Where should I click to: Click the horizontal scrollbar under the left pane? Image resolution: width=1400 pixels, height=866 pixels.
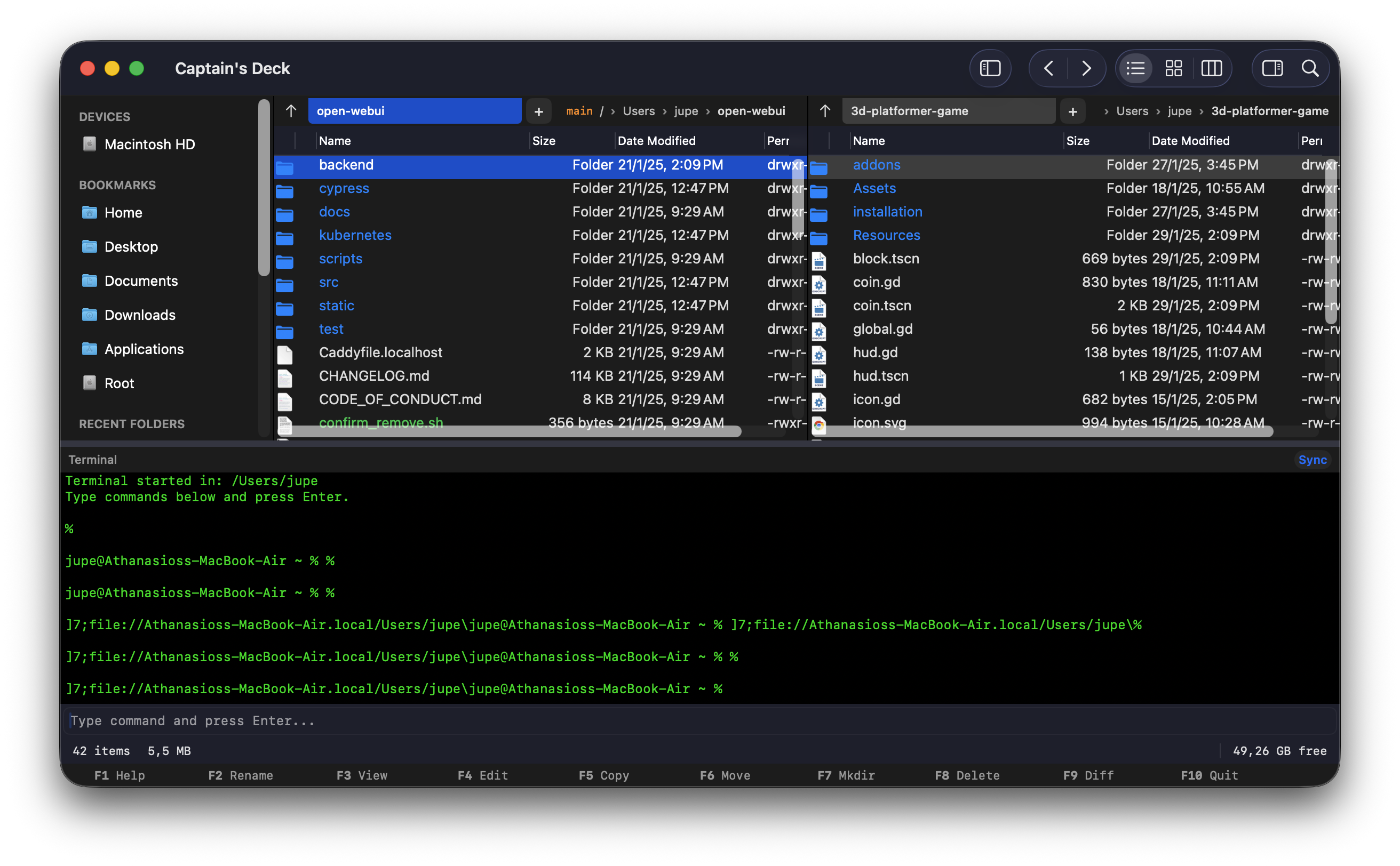coord(516,432)
